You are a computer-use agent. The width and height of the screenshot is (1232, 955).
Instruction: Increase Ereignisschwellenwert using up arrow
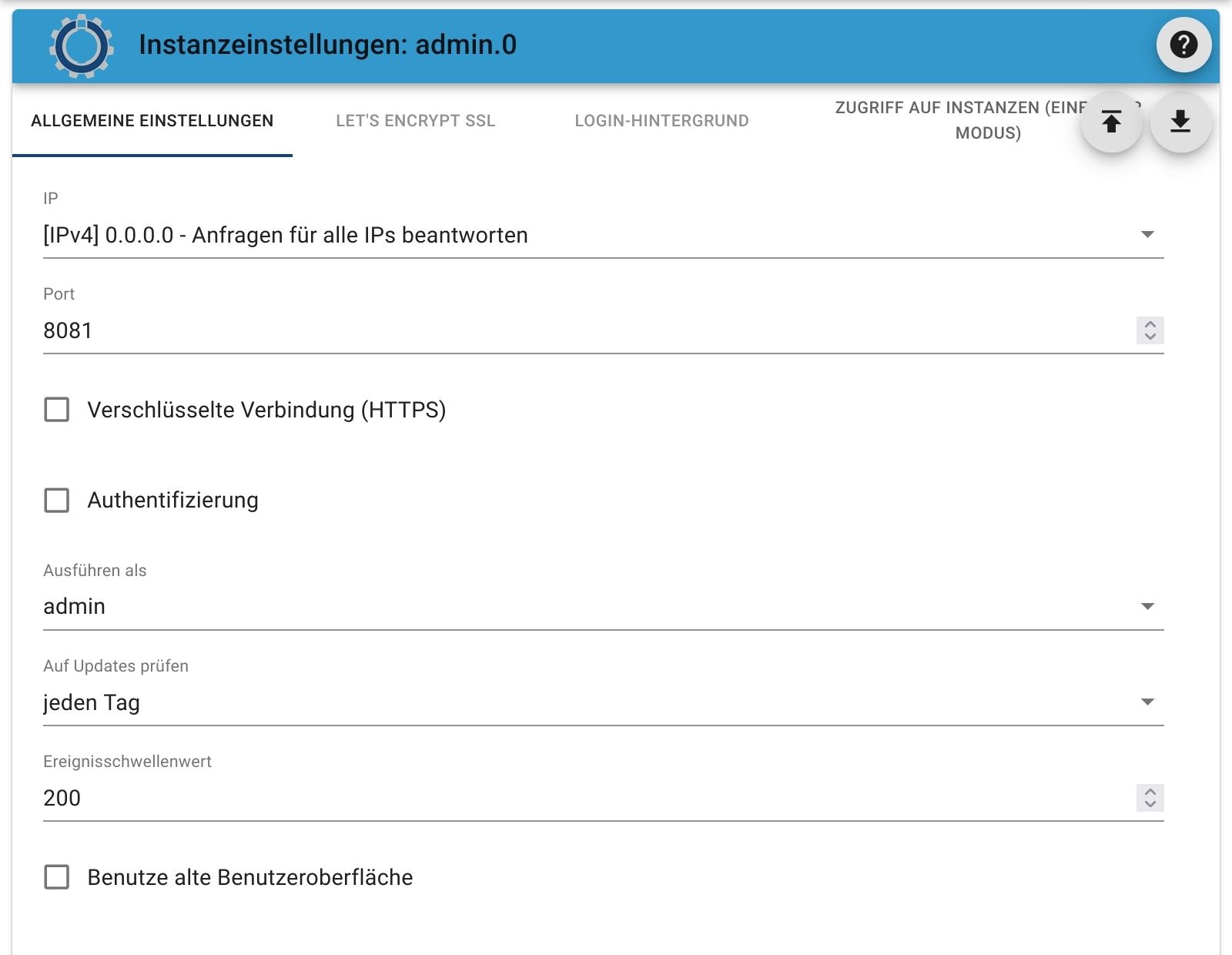1150,792
